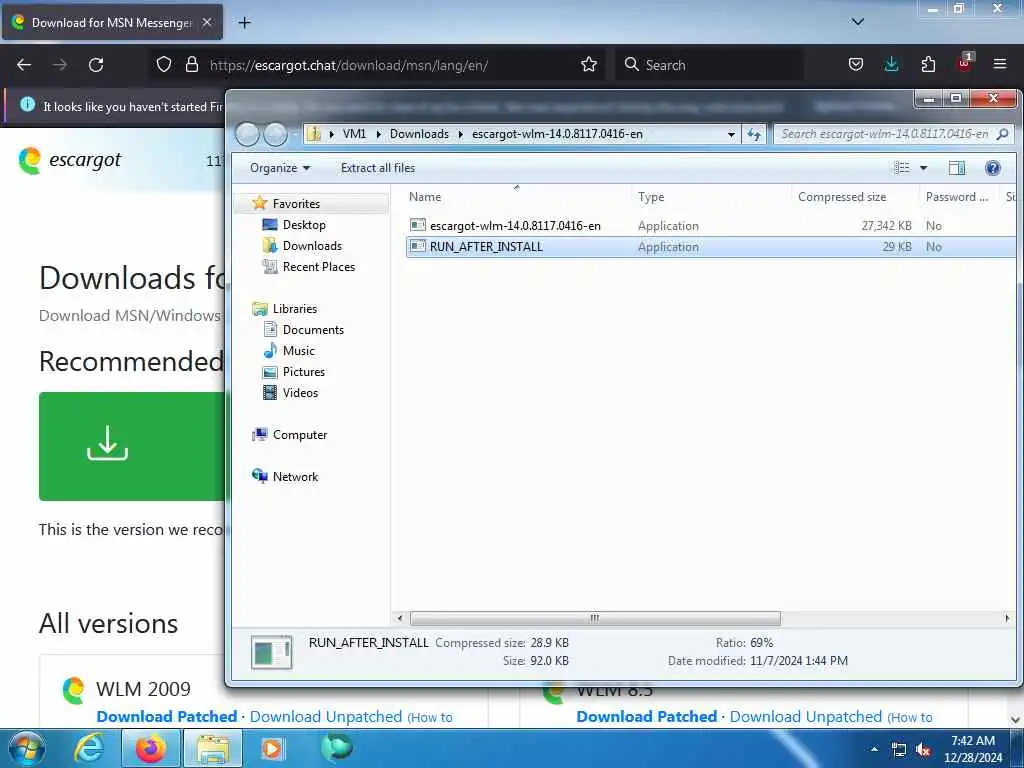The height and width of the screenshot is (768, 1024).
Task: Select escargot-wlm-14.0.8117.0416-en application file
Action: pyautogui.click(x=515, y=225)
